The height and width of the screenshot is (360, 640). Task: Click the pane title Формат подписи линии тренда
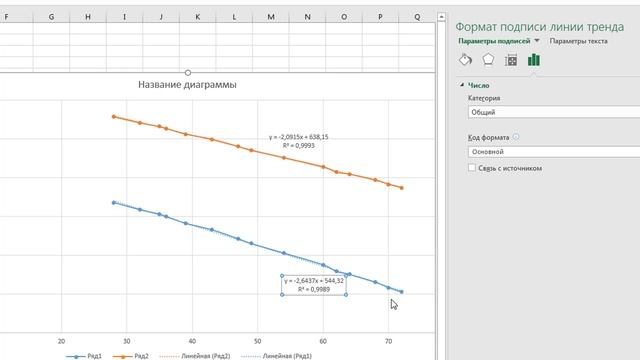(540, 27)
